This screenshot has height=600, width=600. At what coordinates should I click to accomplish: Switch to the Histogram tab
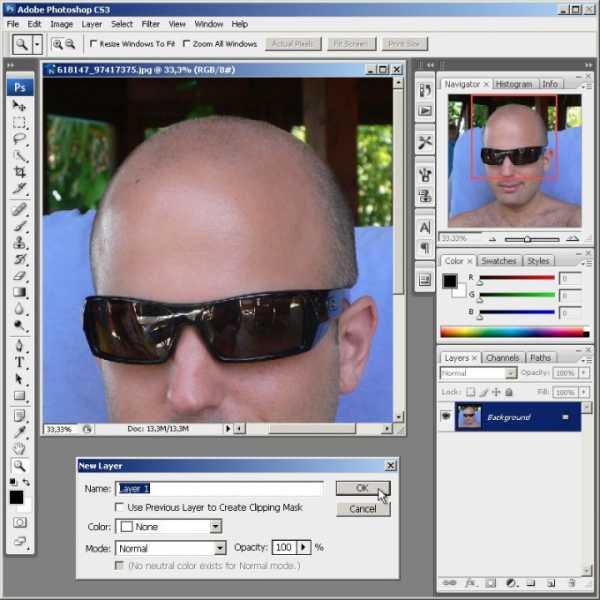tap(514, 84)
